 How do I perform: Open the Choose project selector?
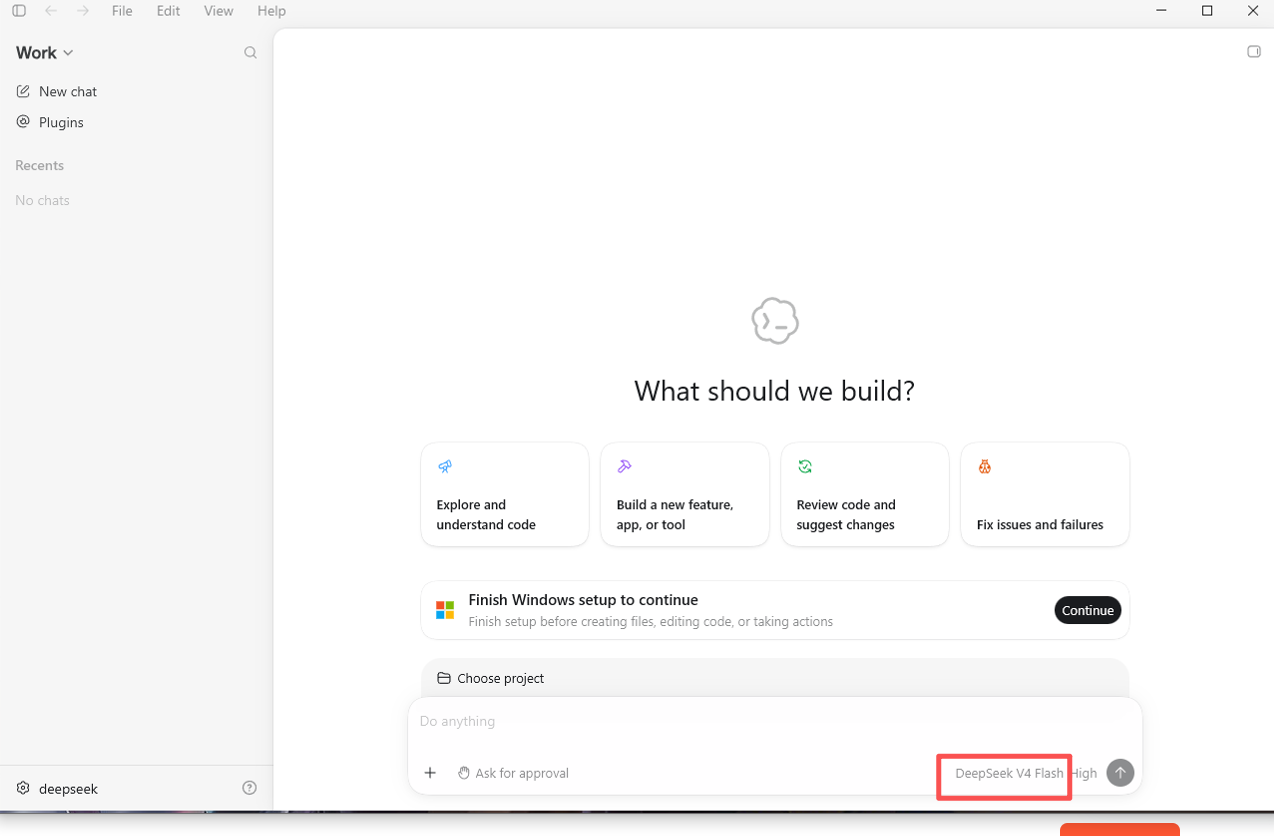[x=491, y=678]
